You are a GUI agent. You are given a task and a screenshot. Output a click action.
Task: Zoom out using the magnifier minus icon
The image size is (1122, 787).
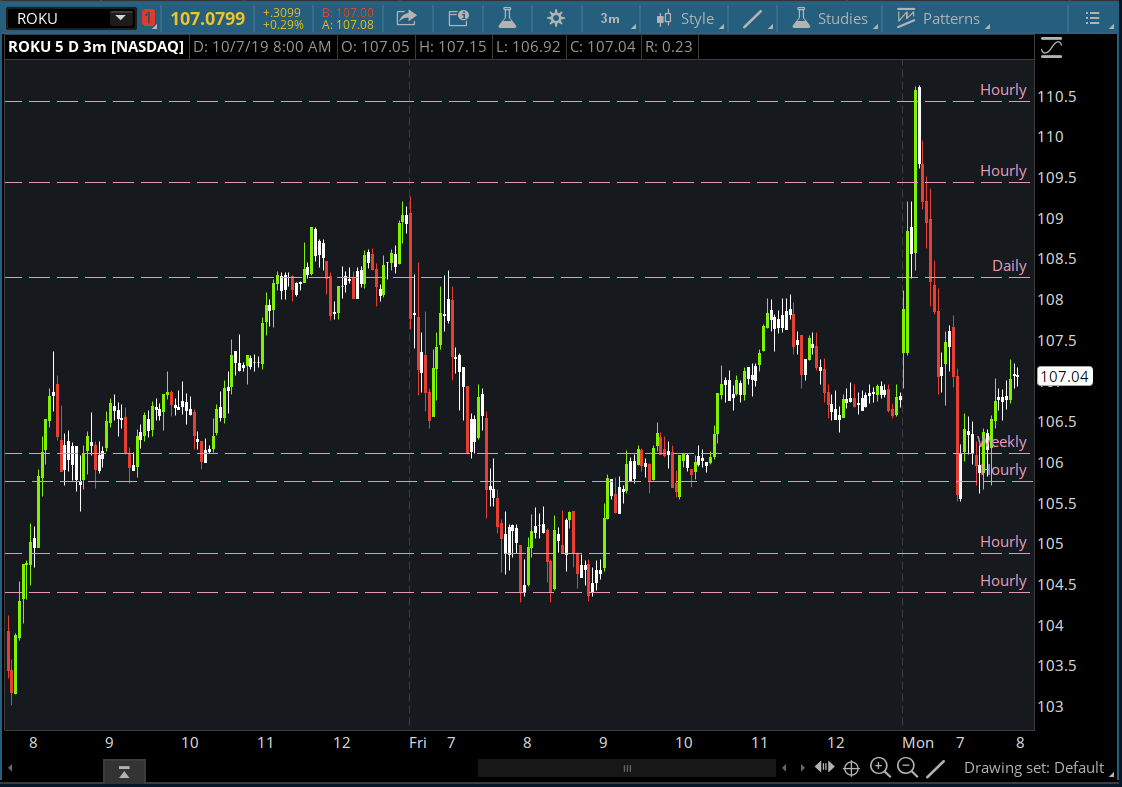pos(907,767)
